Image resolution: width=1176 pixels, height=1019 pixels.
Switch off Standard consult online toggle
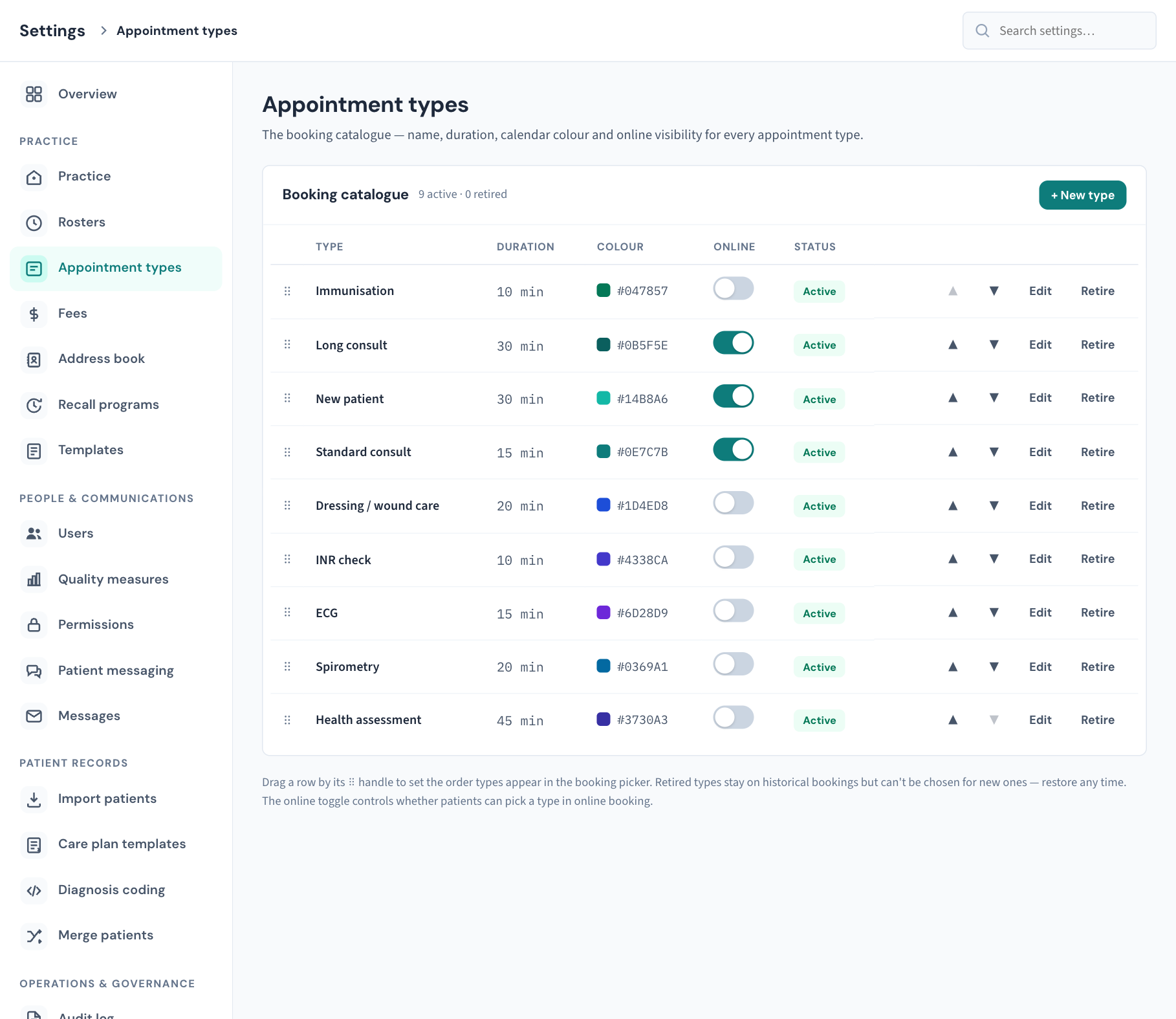(x=734, y=450)
